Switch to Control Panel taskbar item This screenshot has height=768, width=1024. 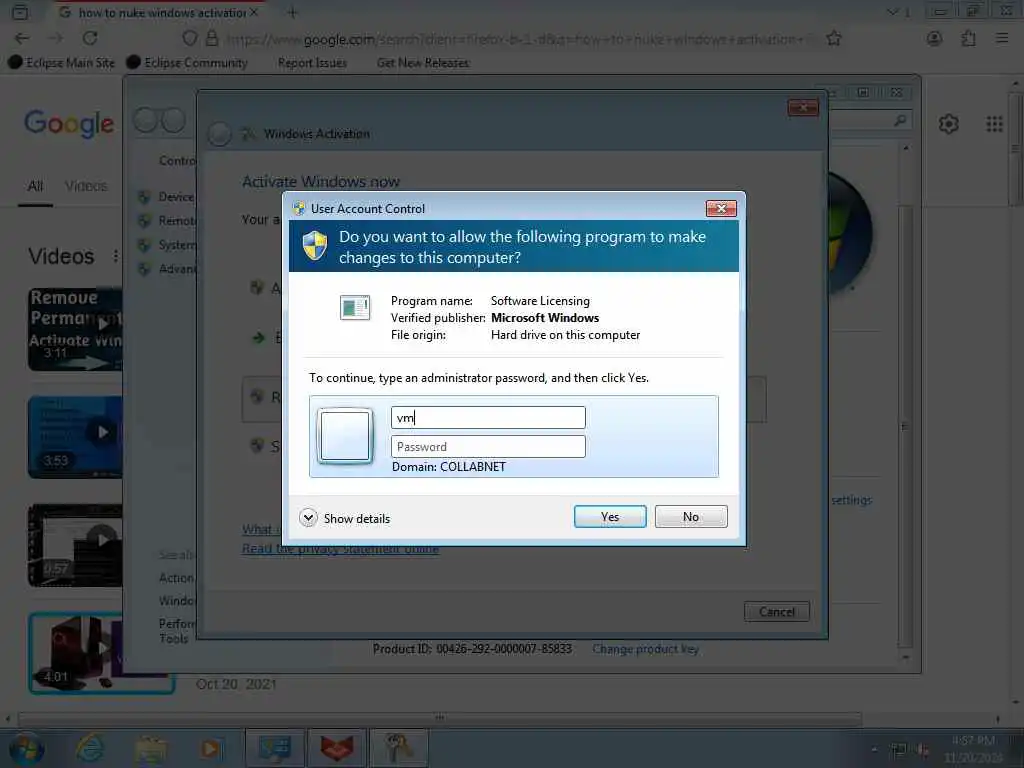click(275, 748)
